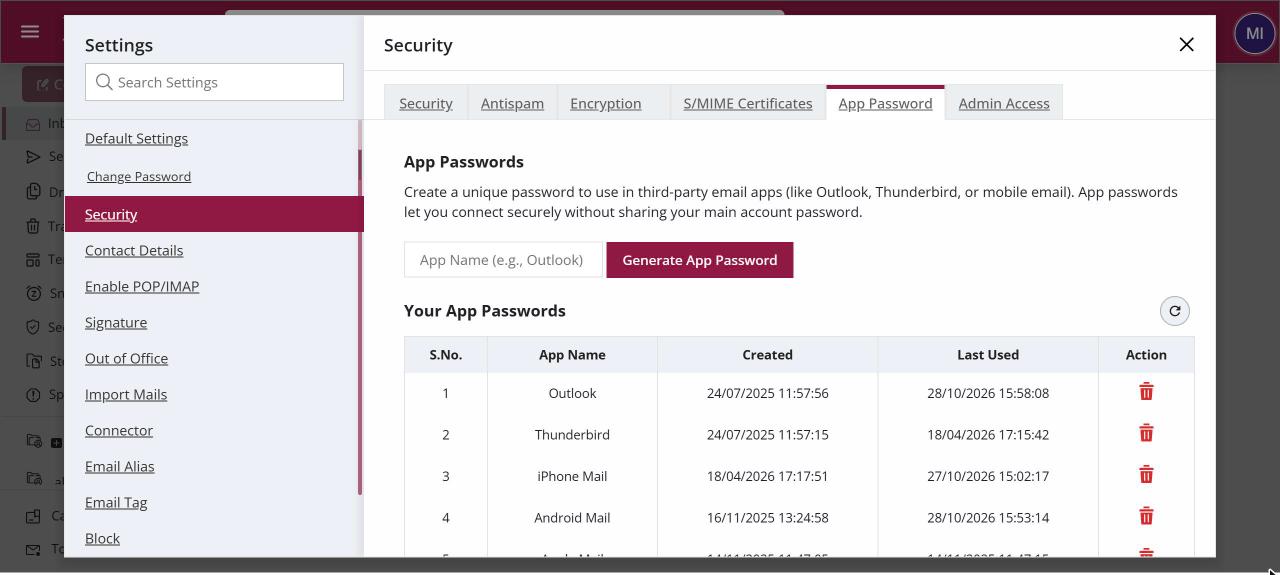Click the settings sidebar scrollbar
Screen dimensions: 1280x575
pyautogui.click(x=360, y=307)
